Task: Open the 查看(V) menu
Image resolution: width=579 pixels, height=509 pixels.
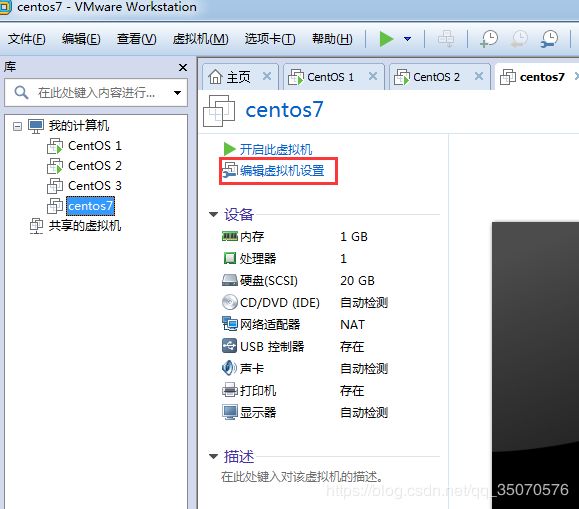Action: 137,39
